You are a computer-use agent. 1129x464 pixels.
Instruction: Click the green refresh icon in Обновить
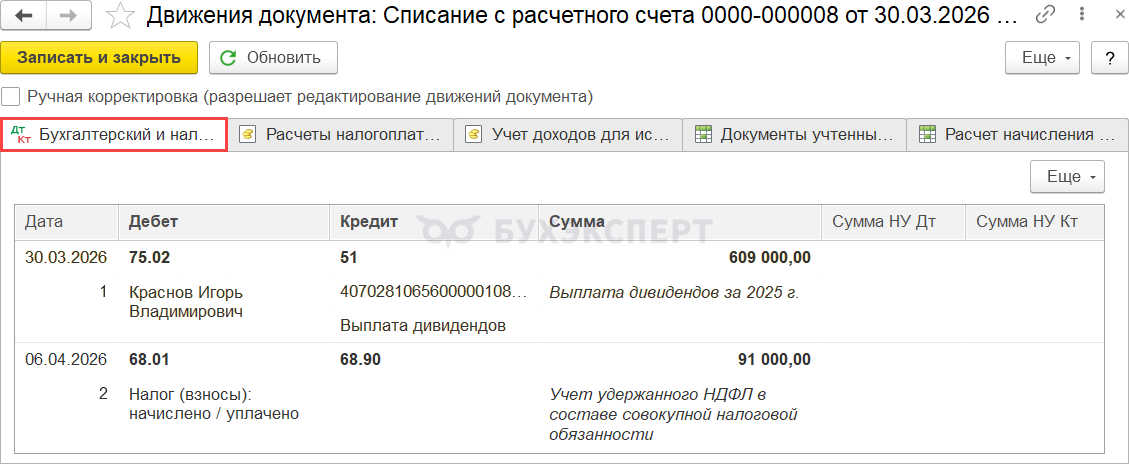[x=228, y=58]
